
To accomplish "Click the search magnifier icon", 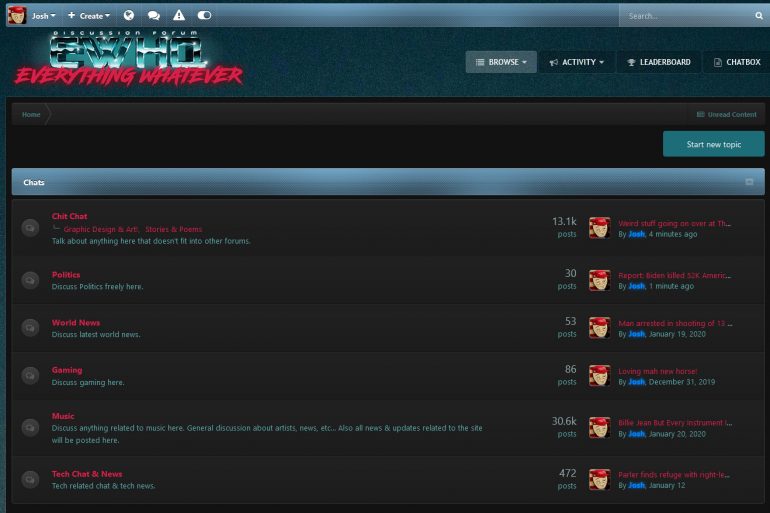I will point(759,16).
